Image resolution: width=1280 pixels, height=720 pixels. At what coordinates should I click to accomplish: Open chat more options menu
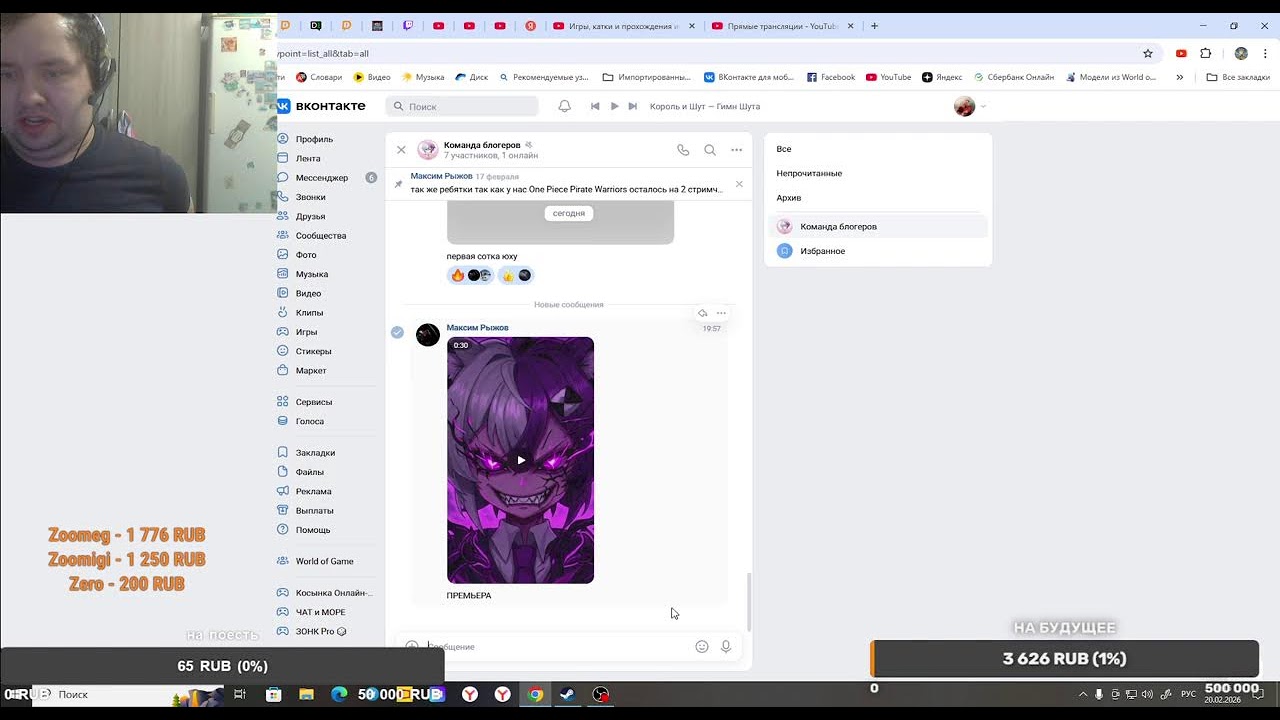[737, 150]
